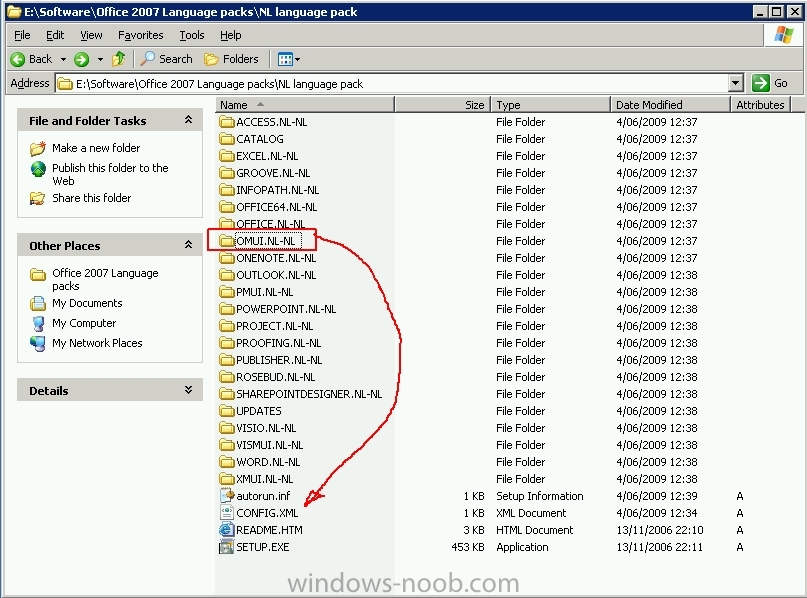
Task: Click the Back navigation button
Action: coord(31,59)
